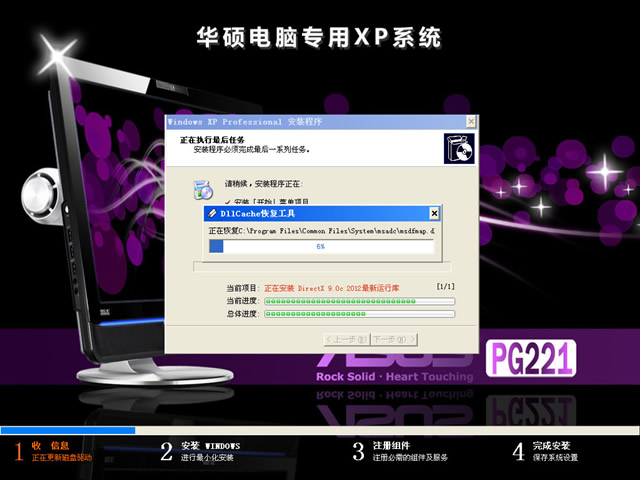Image resolution: width=640 pixels, height=480 pixels.
Task: Click step 3 注册组件 label
Action: (x=391, y=446)
